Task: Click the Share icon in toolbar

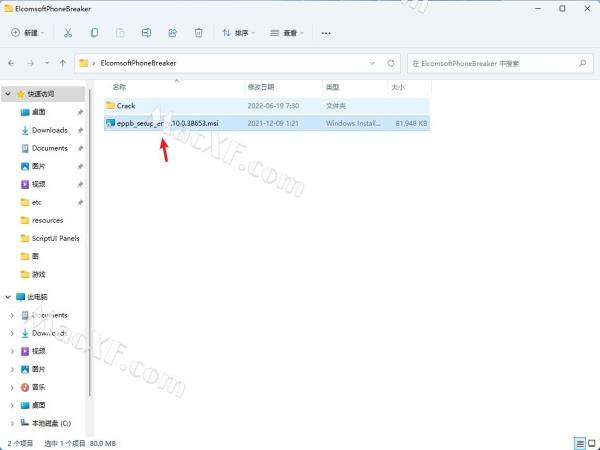Action: click(172, 33)
